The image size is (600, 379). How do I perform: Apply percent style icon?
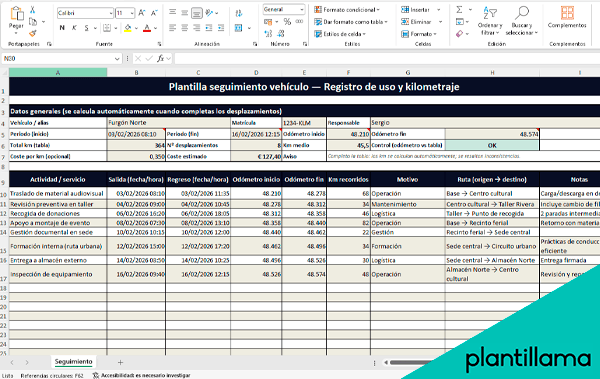287,22
